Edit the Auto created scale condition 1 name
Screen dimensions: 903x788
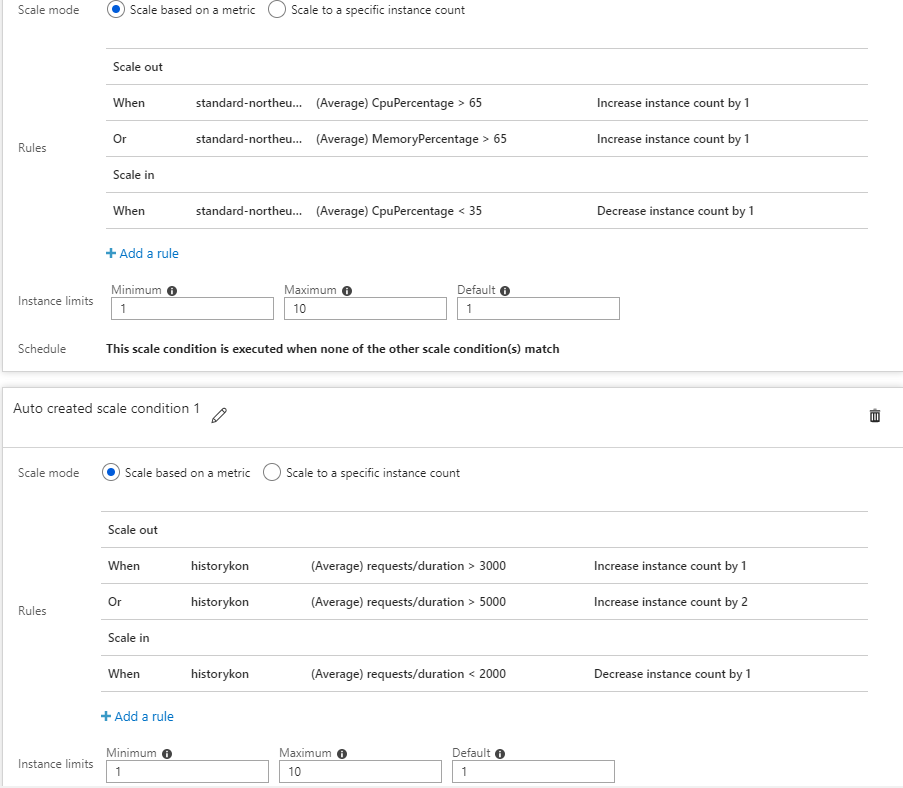tap(219, 415)
